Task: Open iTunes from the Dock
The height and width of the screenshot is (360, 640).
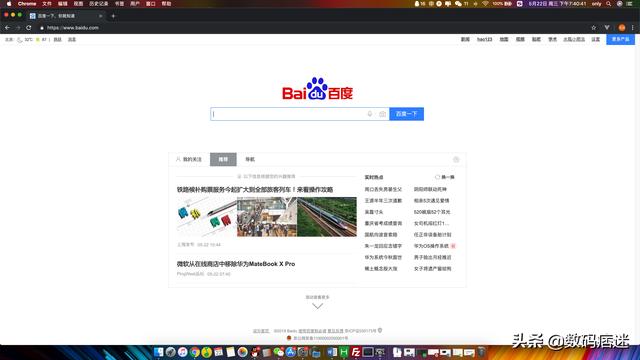Action: pos(182,352)
